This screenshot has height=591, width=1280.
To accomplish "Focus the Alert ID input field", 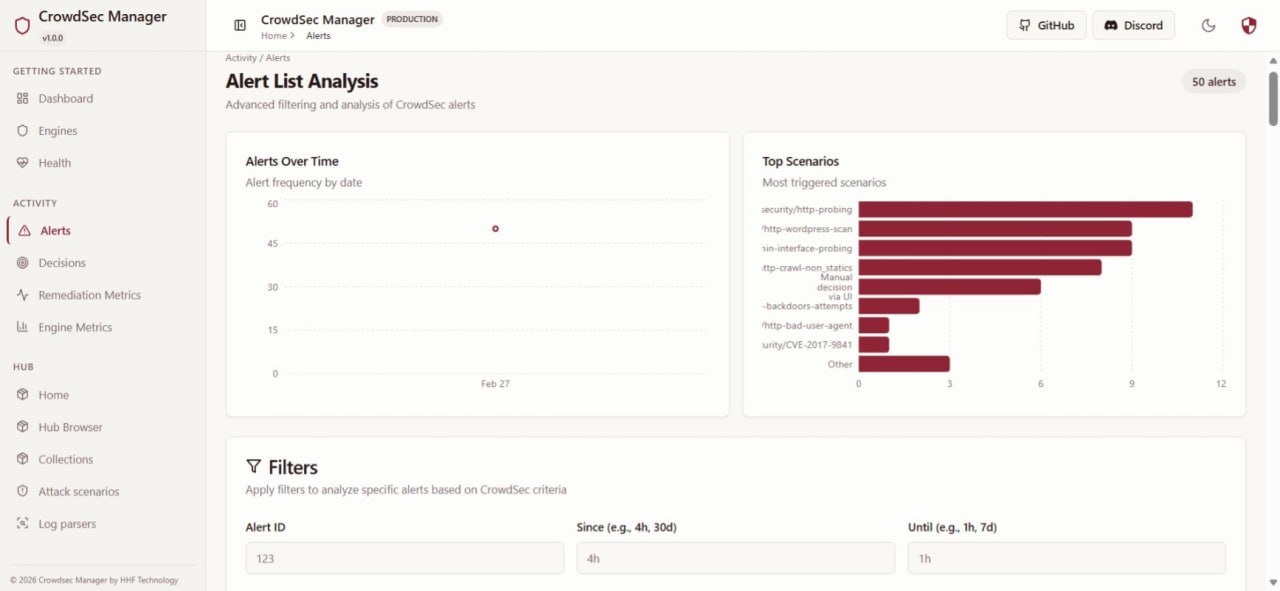I will click(404, 558).
